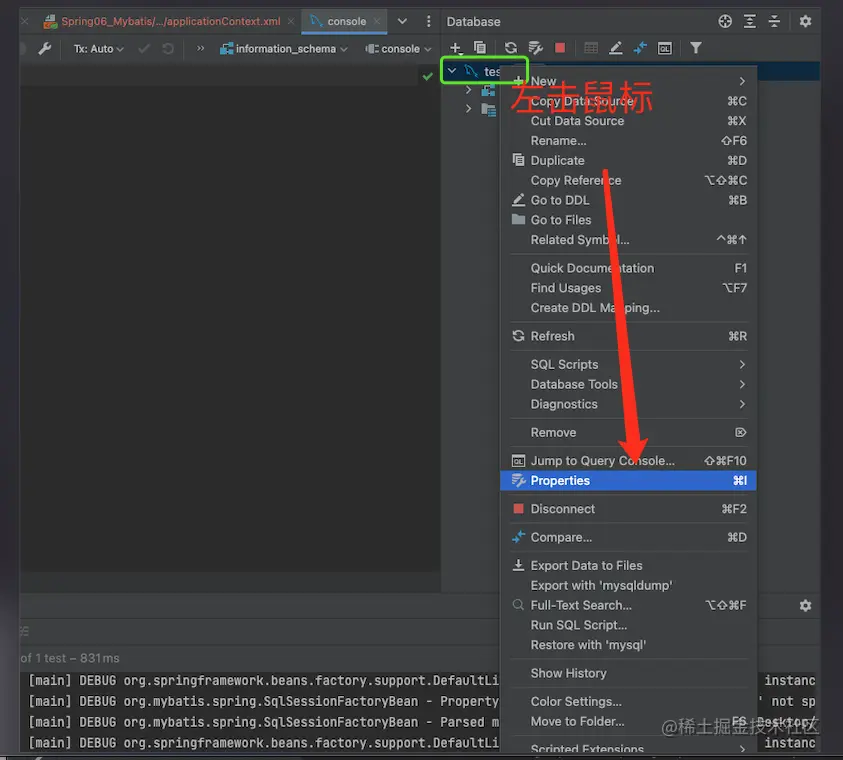This screenshot has width=843, height=760.
Task: Select Properties from the context menu
Action: tap(560, 481)
